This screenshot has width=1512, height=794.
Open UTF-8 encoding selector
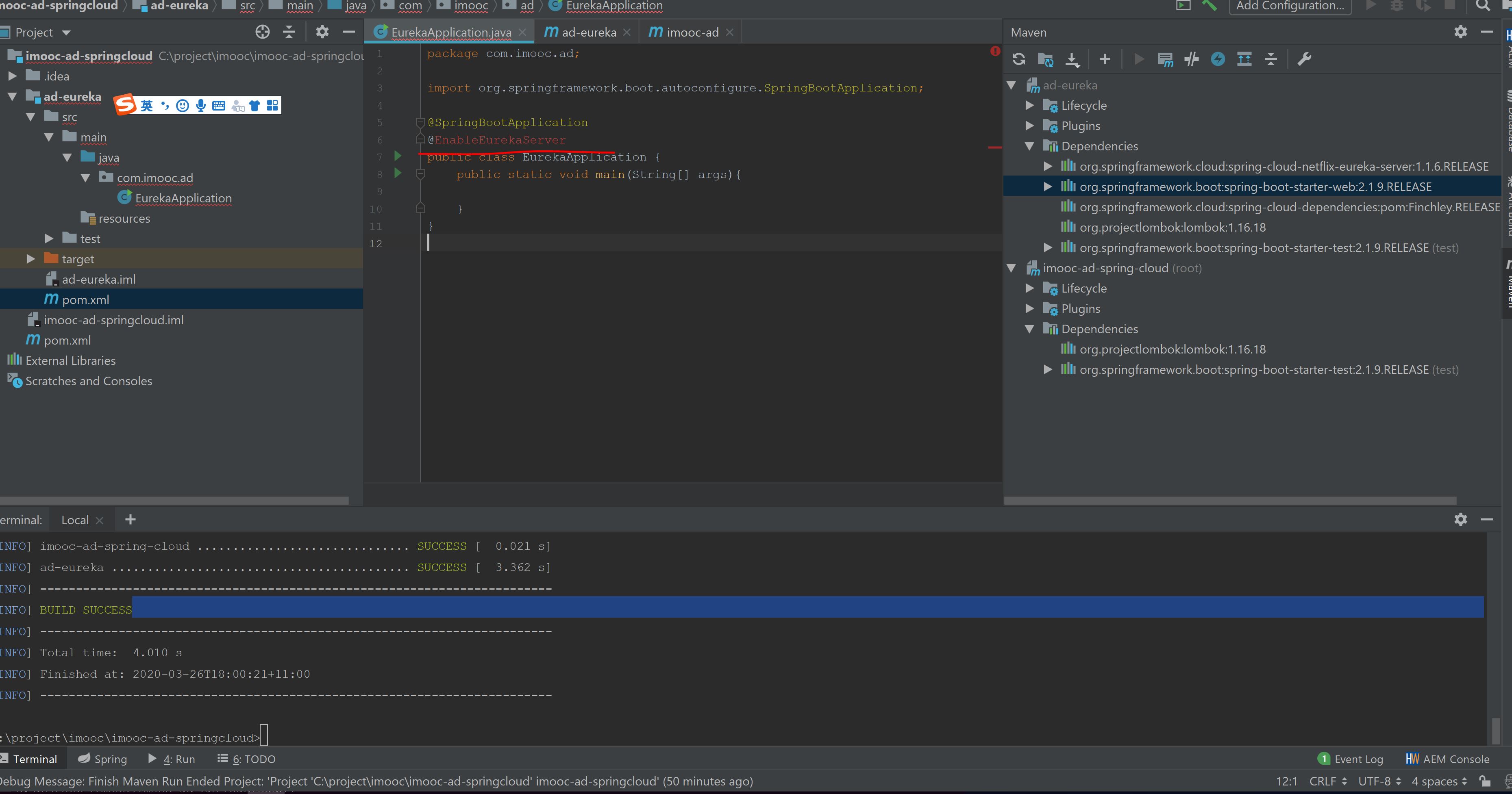point(1379,781)
